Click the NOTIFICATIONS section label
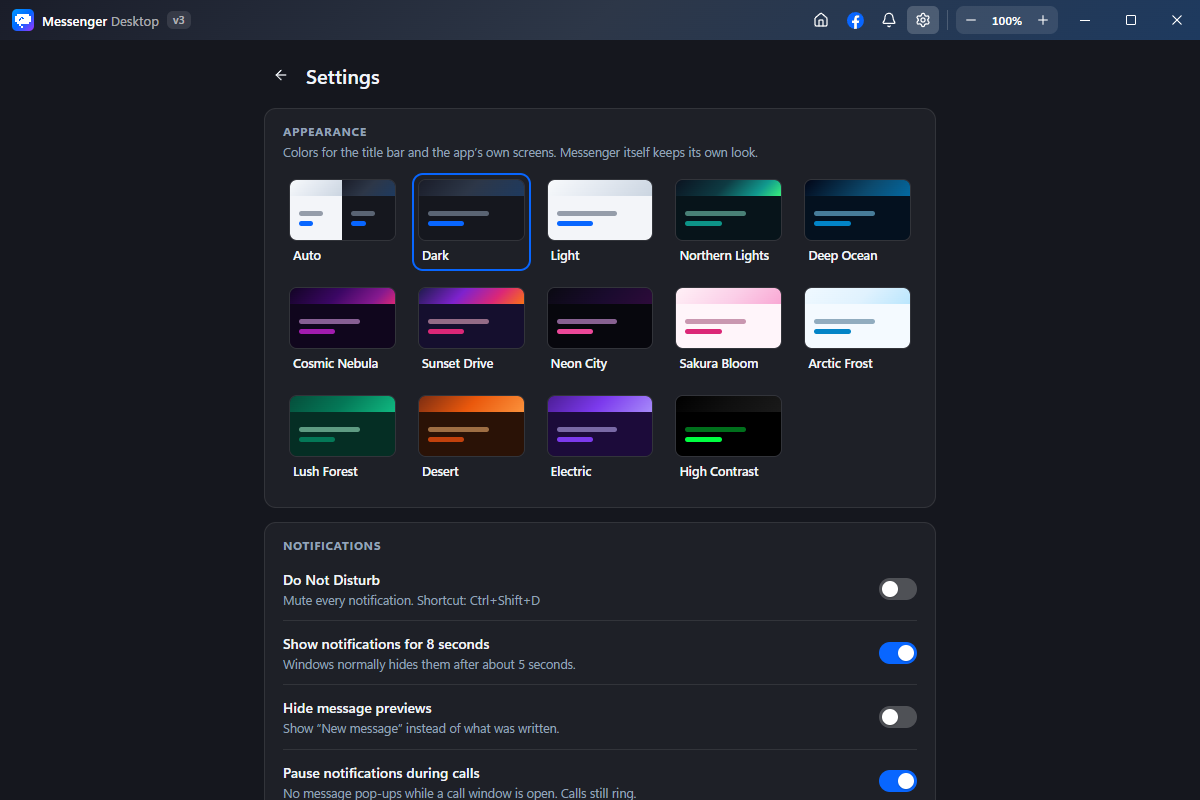The image size is (1200, 800). point(332,546)
